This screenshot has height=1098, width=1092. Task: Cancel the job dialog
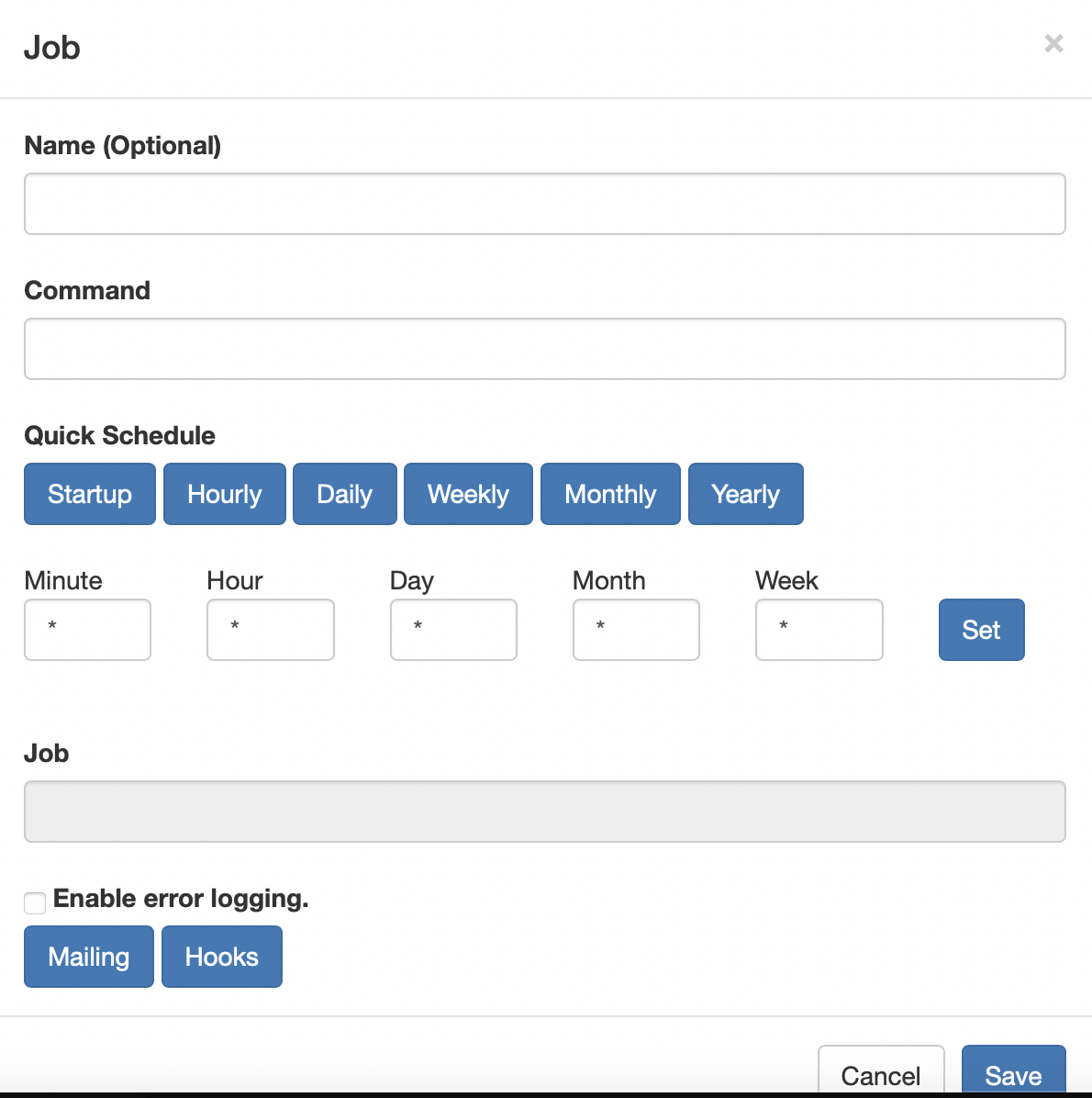[x=880, y=1074]
